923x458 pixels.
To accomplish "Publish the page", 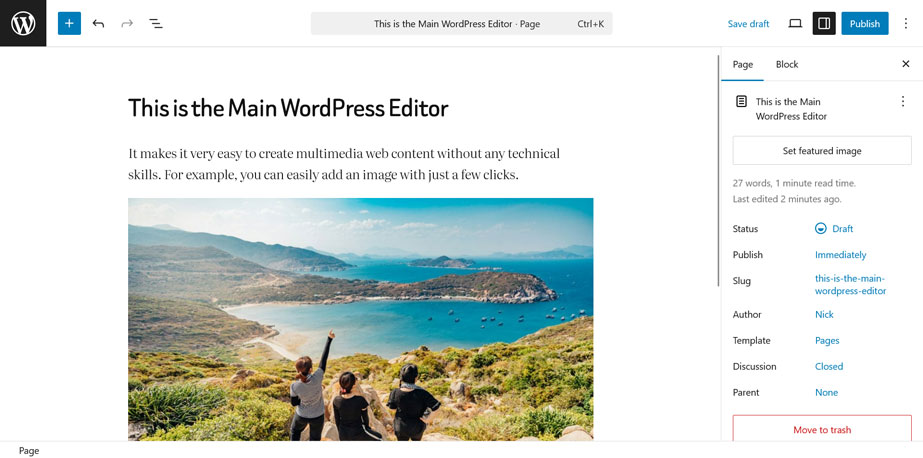I will pyautogui.click(x=865, y=24).
